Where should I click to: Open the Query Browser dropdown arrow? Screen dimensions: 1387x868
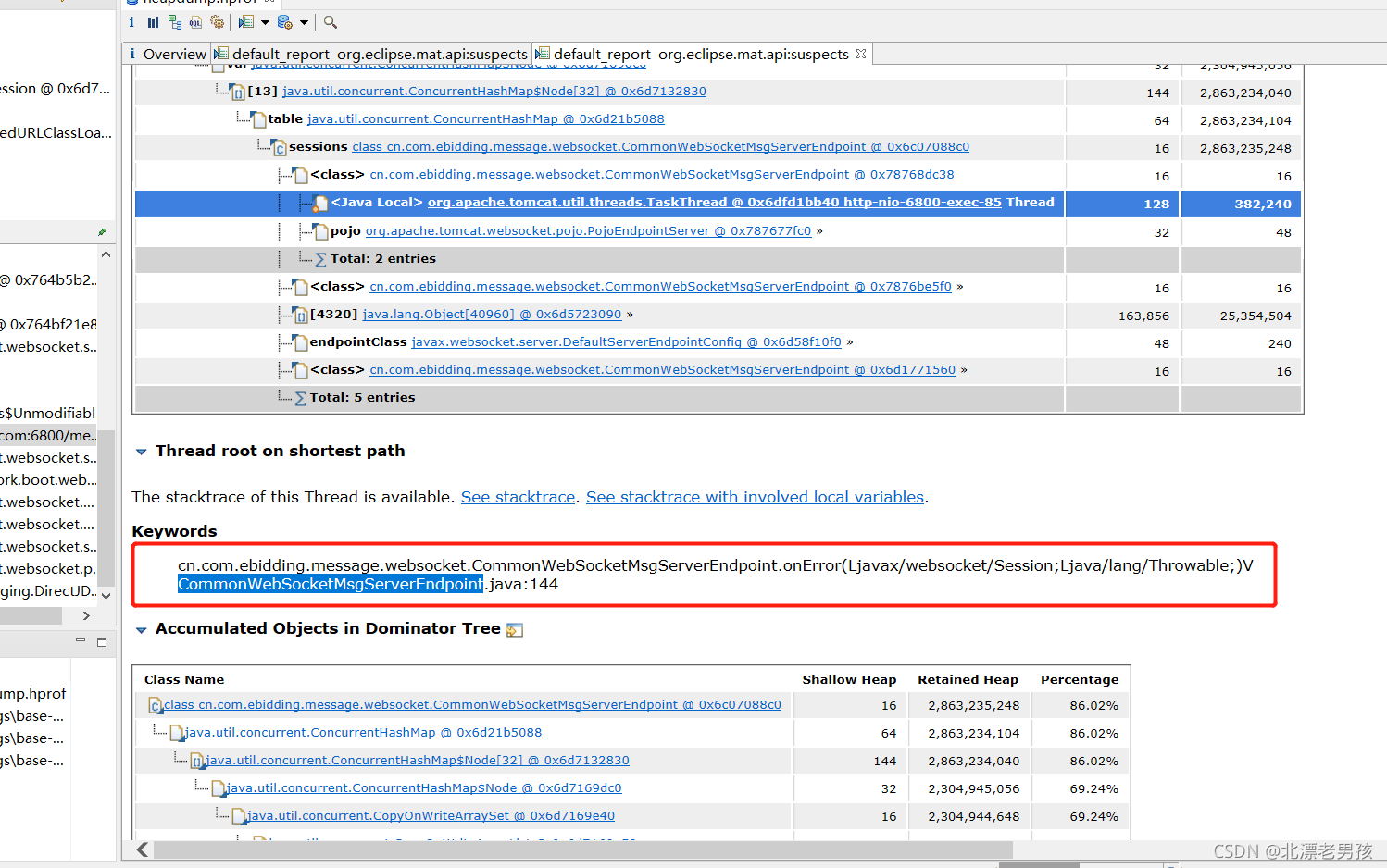click(x=304, y=22)
